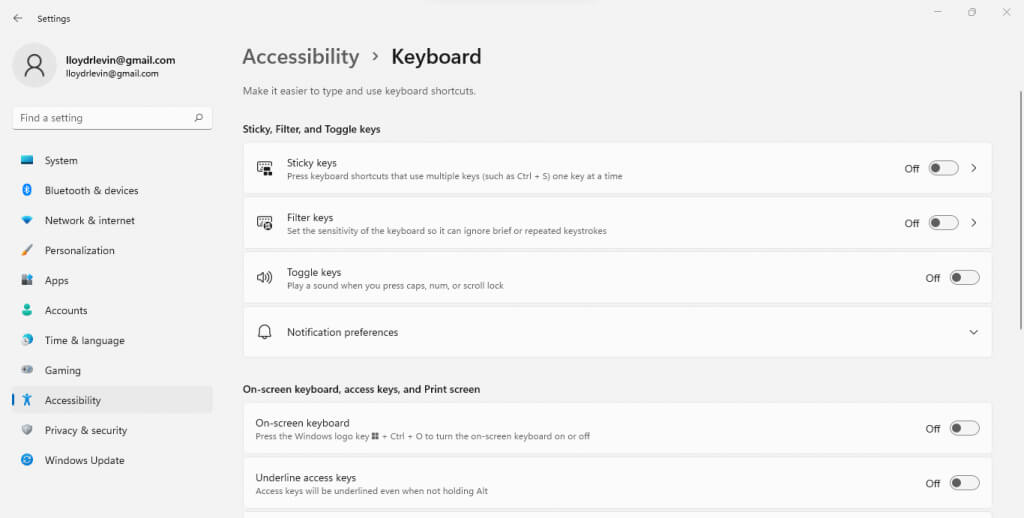Open Sticky keys details chevron
Image resolution: width=1024 pixels, height=518 pixels.
974,168
